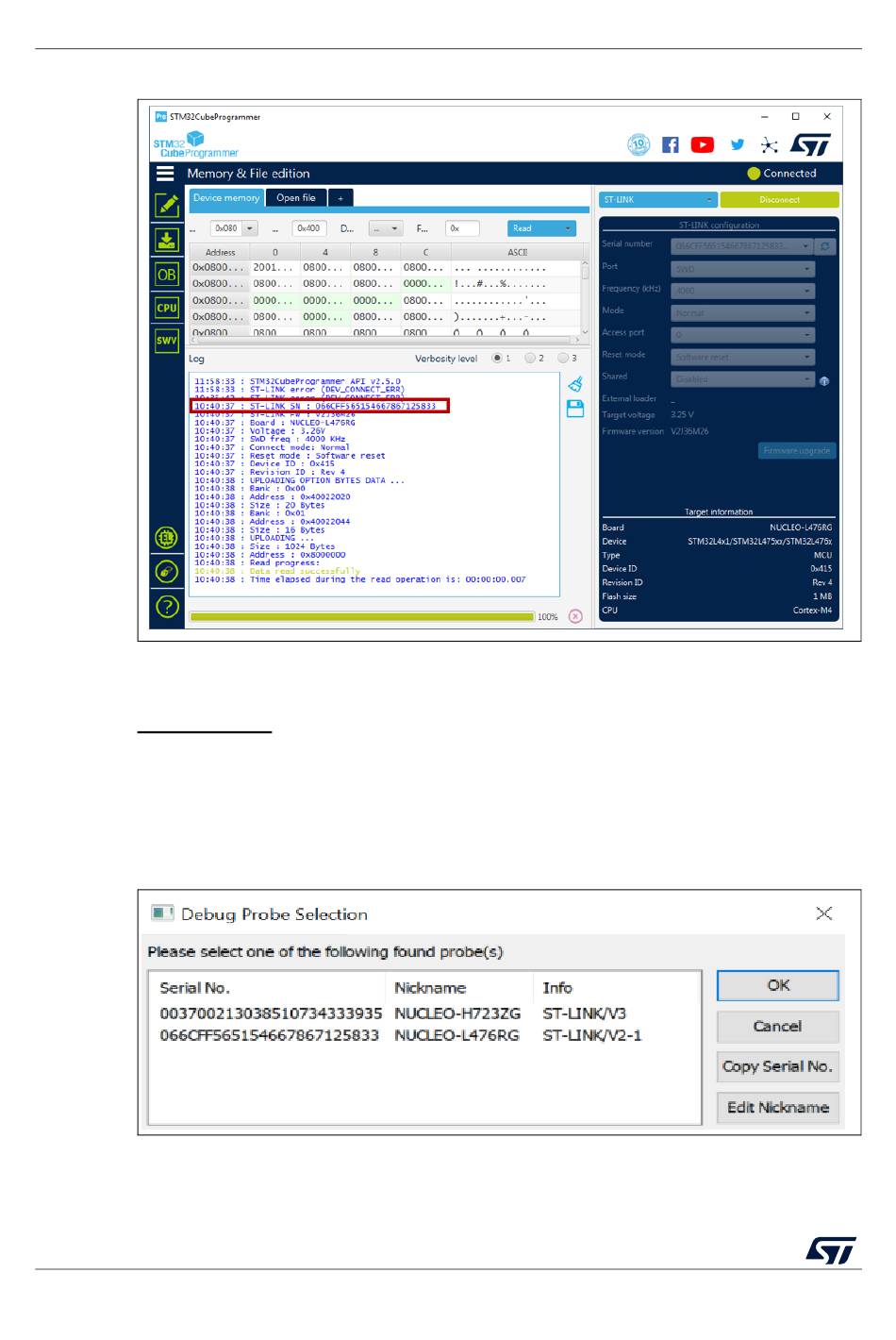Click the STM32CubeProgrammer logo
The image size is (896, 1340).
pyautogui.click(x=196, y=145)
